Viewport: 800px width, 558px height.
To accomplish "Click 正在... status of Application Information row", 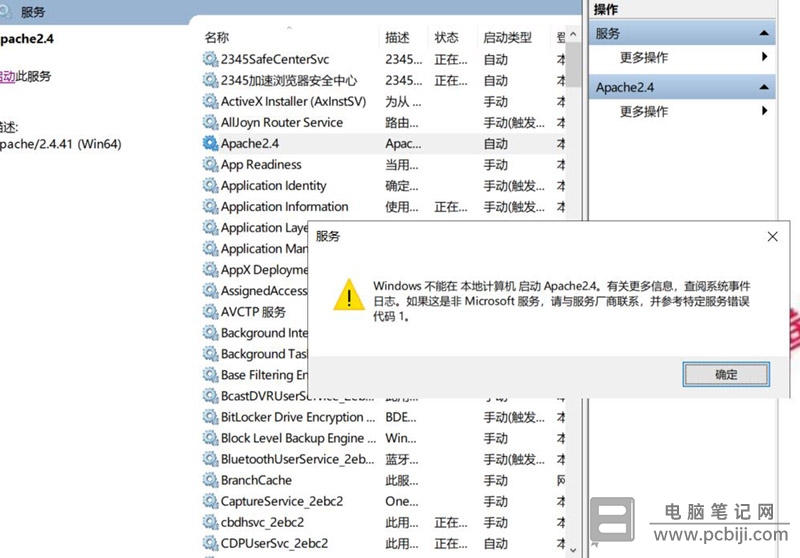I will click(x=451, y=207).
